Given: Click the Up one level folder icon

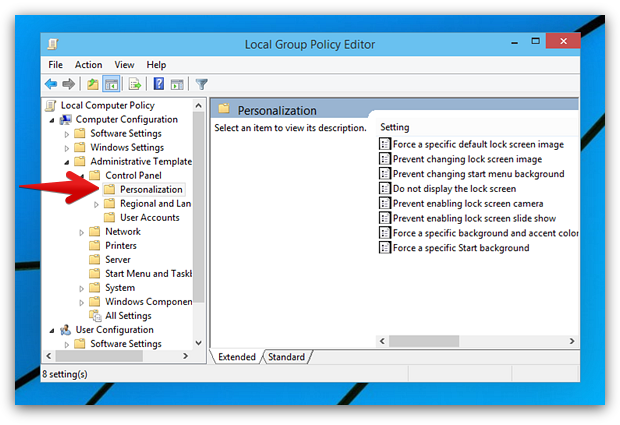Looking at the screenshot, I should pos(92,84).
